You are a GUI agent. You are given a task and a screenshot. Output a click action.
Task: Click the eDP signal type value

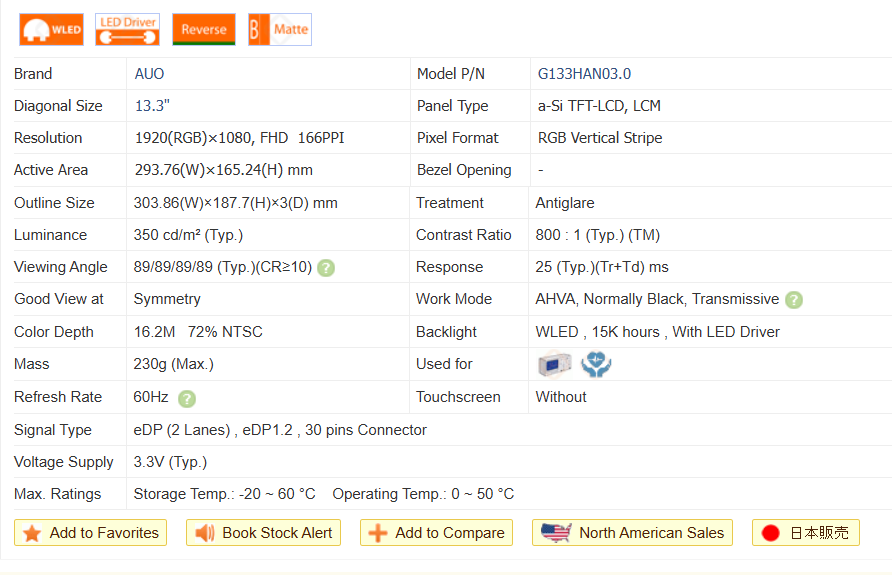[x=280, y=430]
